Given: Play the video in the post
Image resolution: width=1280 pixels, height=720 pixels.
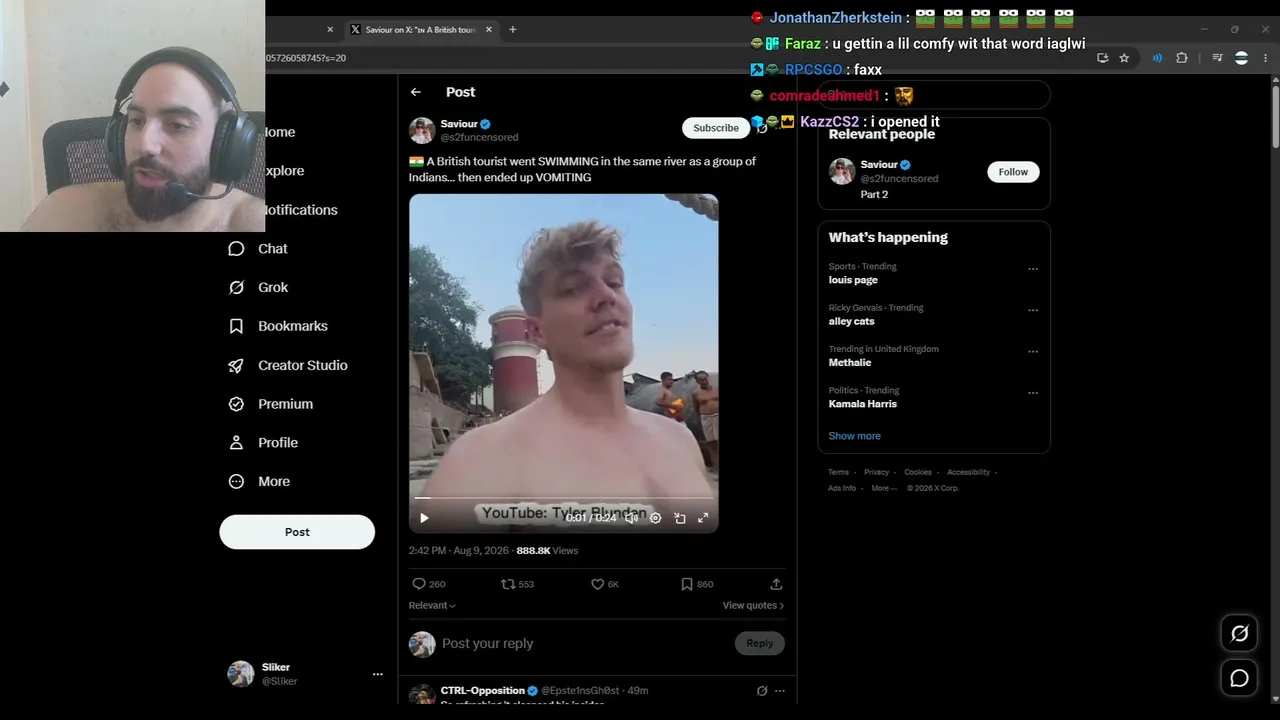Looking at the screenshot, I should (x=424, y=518).
